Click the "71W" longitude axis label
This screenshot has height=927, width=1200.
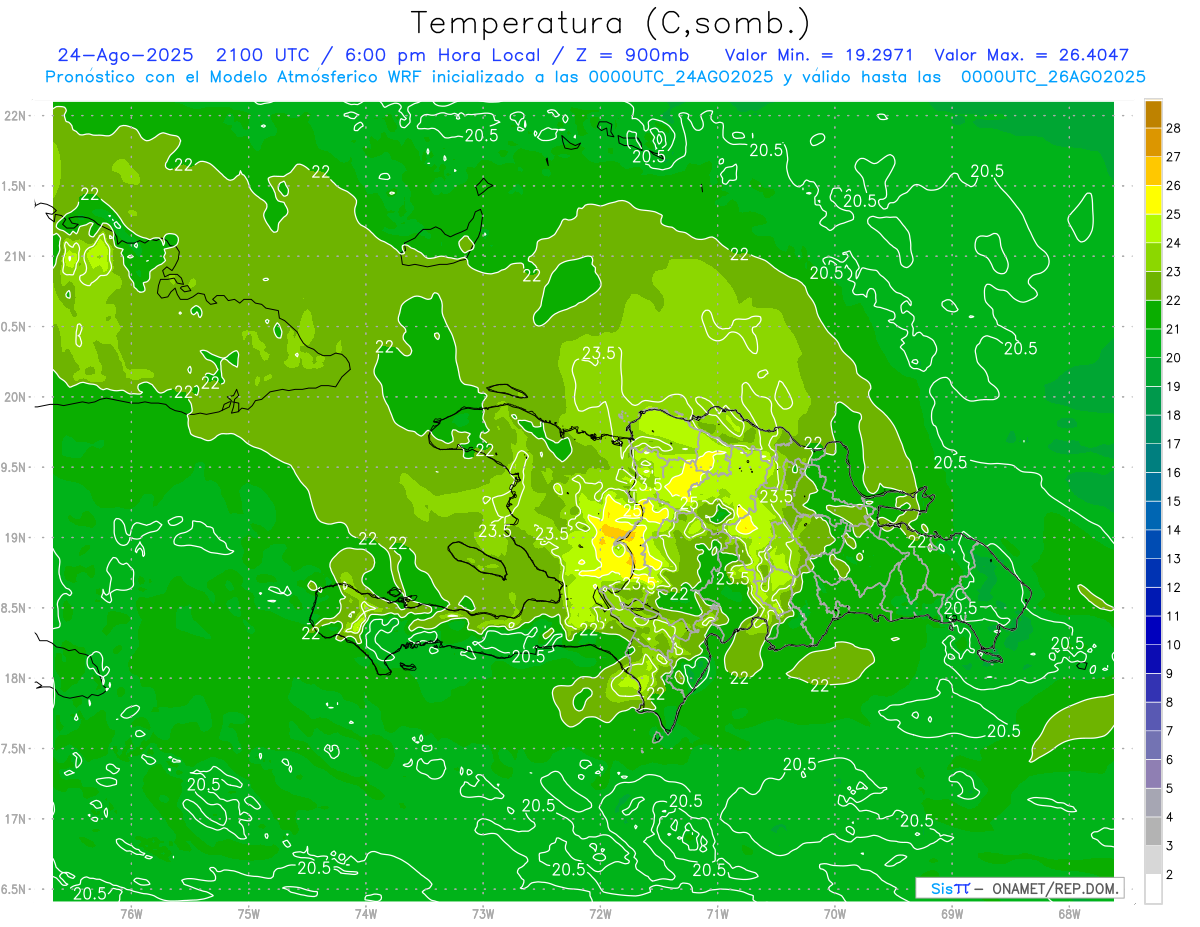click(x=717, y=913)
